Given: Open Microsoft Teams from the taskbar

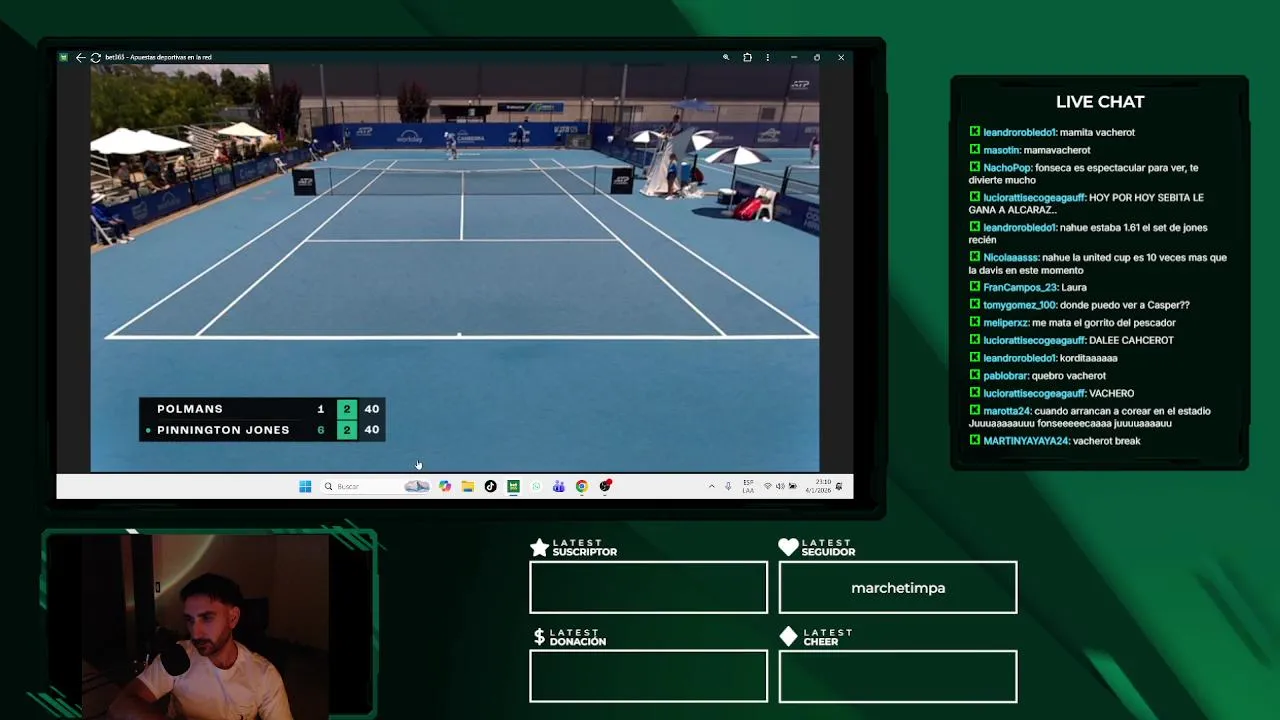Looking at the screenshot, I should pyautogui.click(x=559, y=486).
